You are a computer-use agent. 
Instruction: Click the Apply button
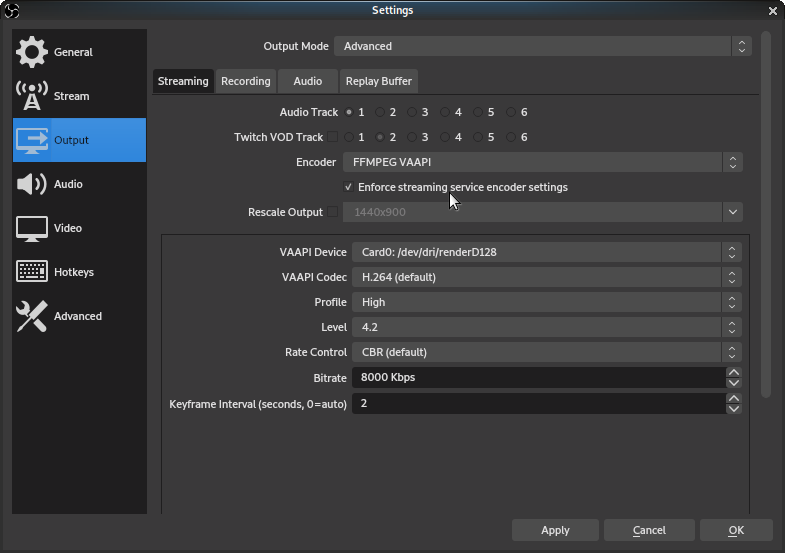click(555, 530)
